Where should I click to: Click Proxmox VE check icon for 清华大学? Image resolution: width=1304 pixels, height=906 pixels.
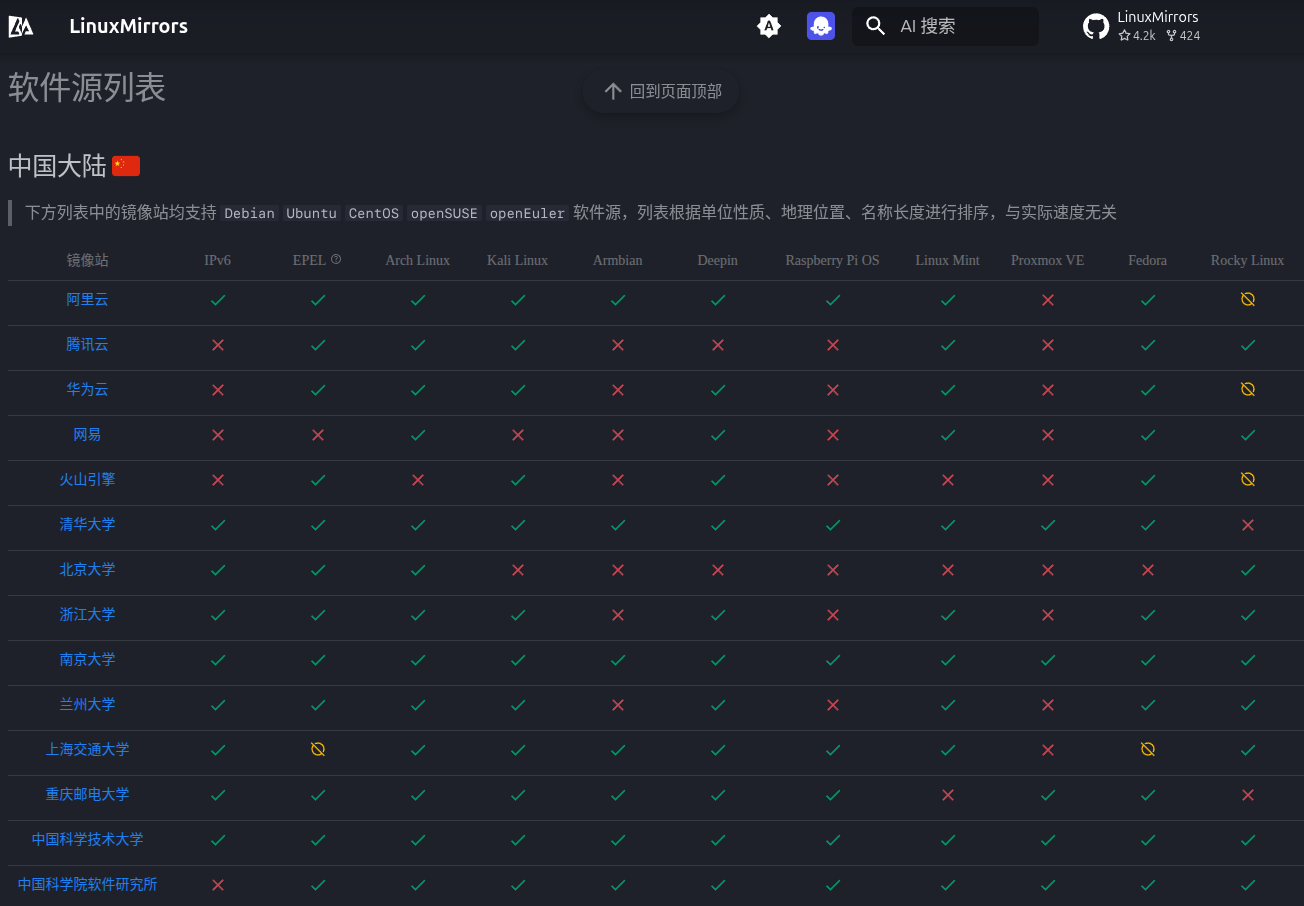click(1048, 525)
